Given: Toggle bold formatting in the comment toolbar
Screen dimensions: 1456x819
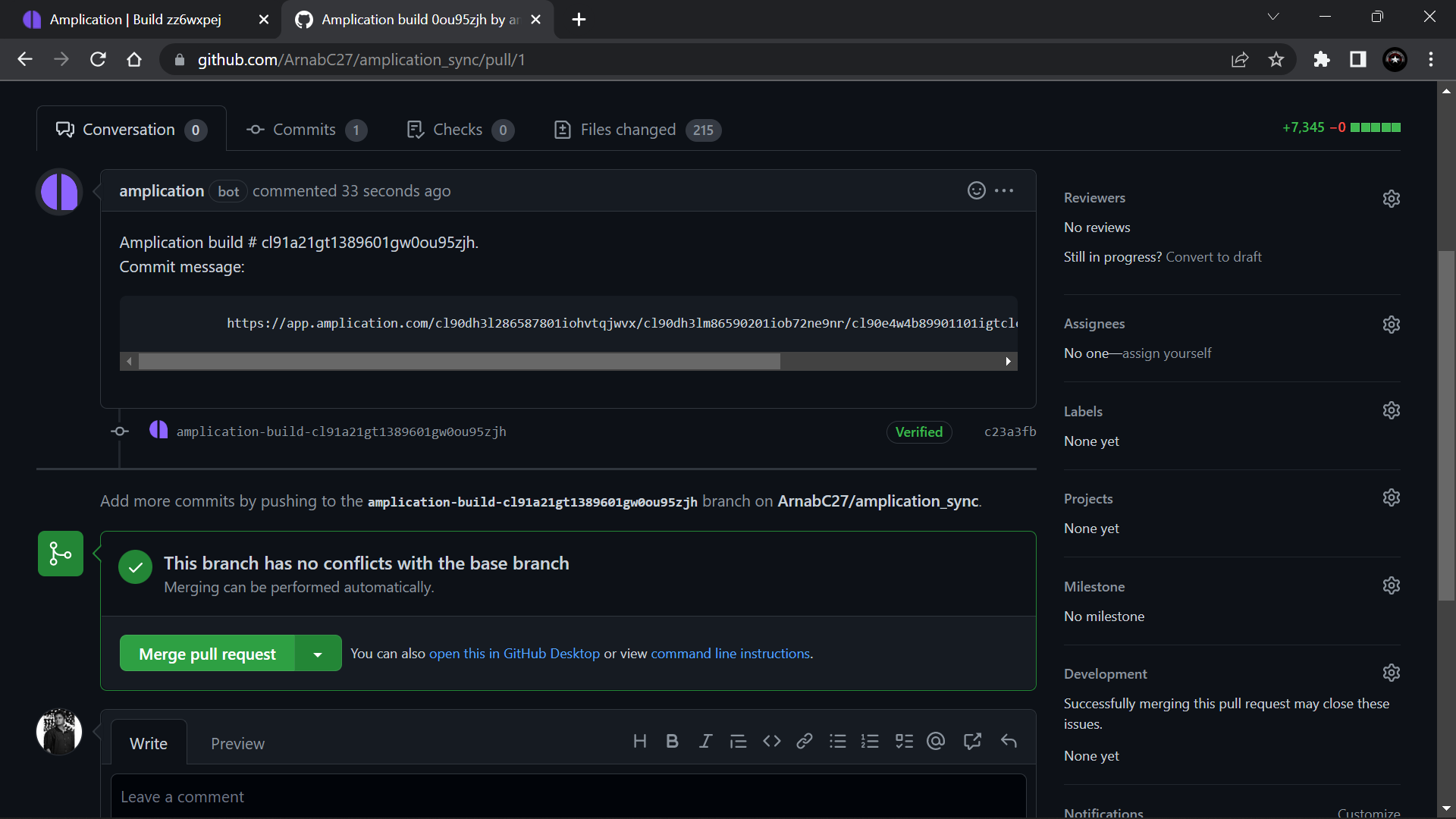Looking at the screenshot, I should click(672, 741).
